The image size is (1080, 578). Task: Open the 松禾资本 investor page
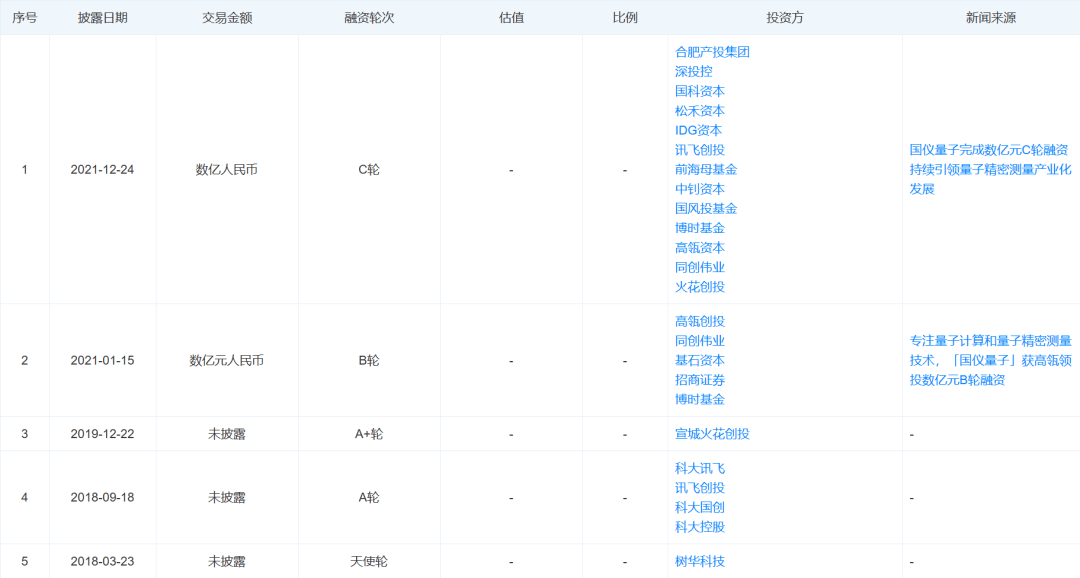[700, 111]
